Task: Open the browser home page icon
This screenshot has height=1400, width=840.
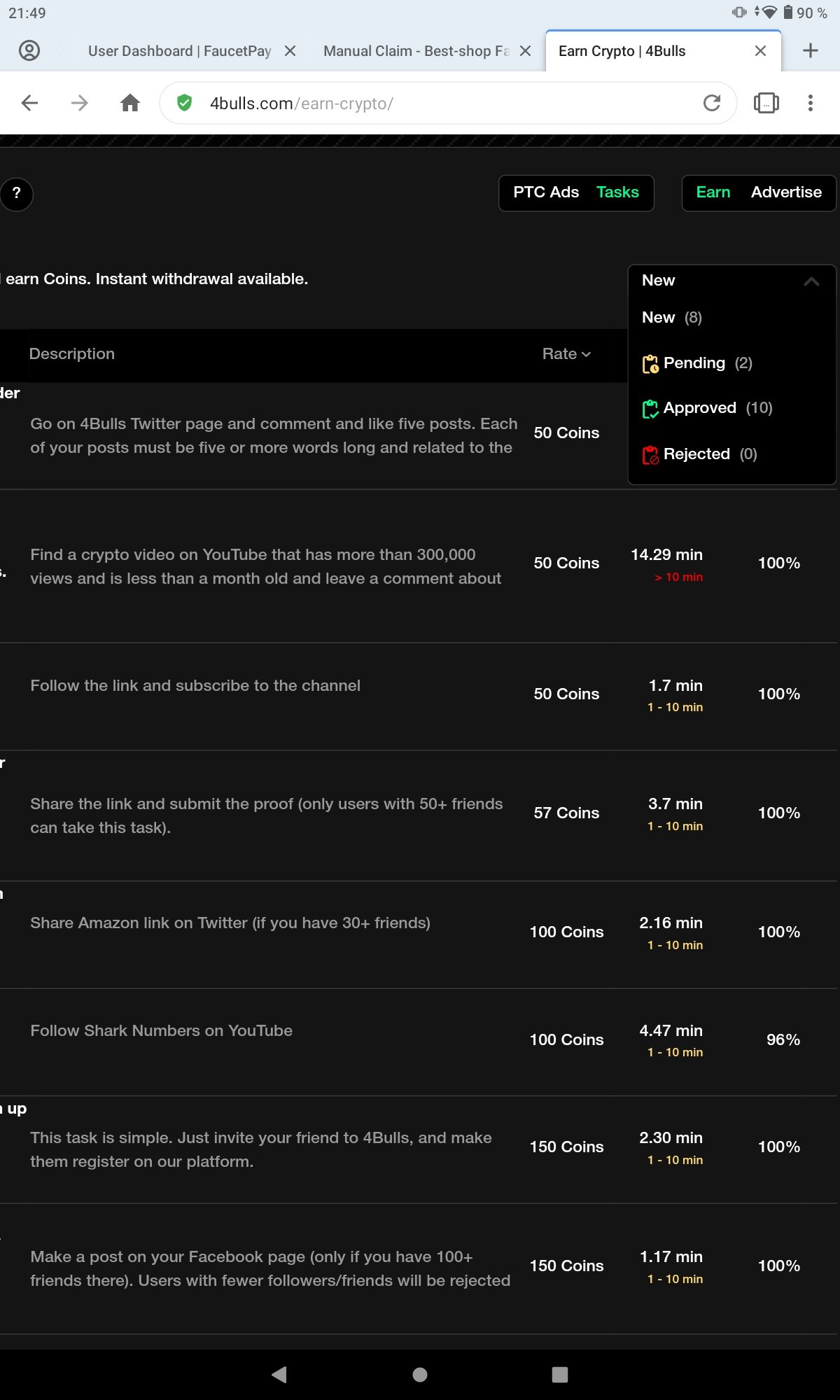Action: [130, 104]
